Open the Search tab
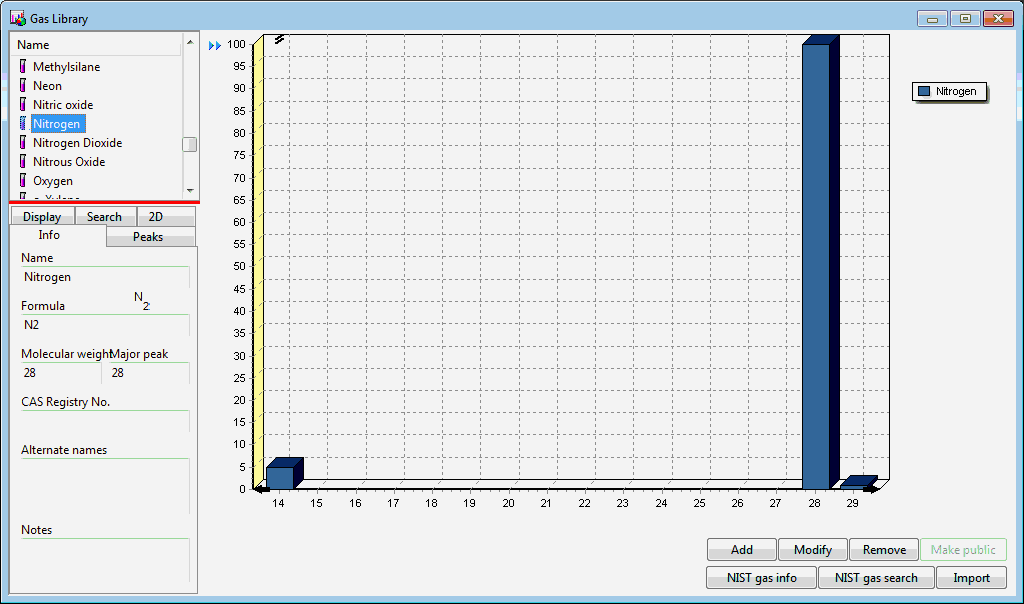 tap(104, 217)
